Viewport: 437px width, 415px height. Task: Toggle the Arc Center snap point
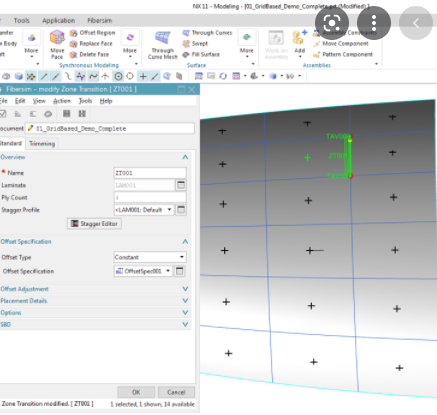point(118,76)
